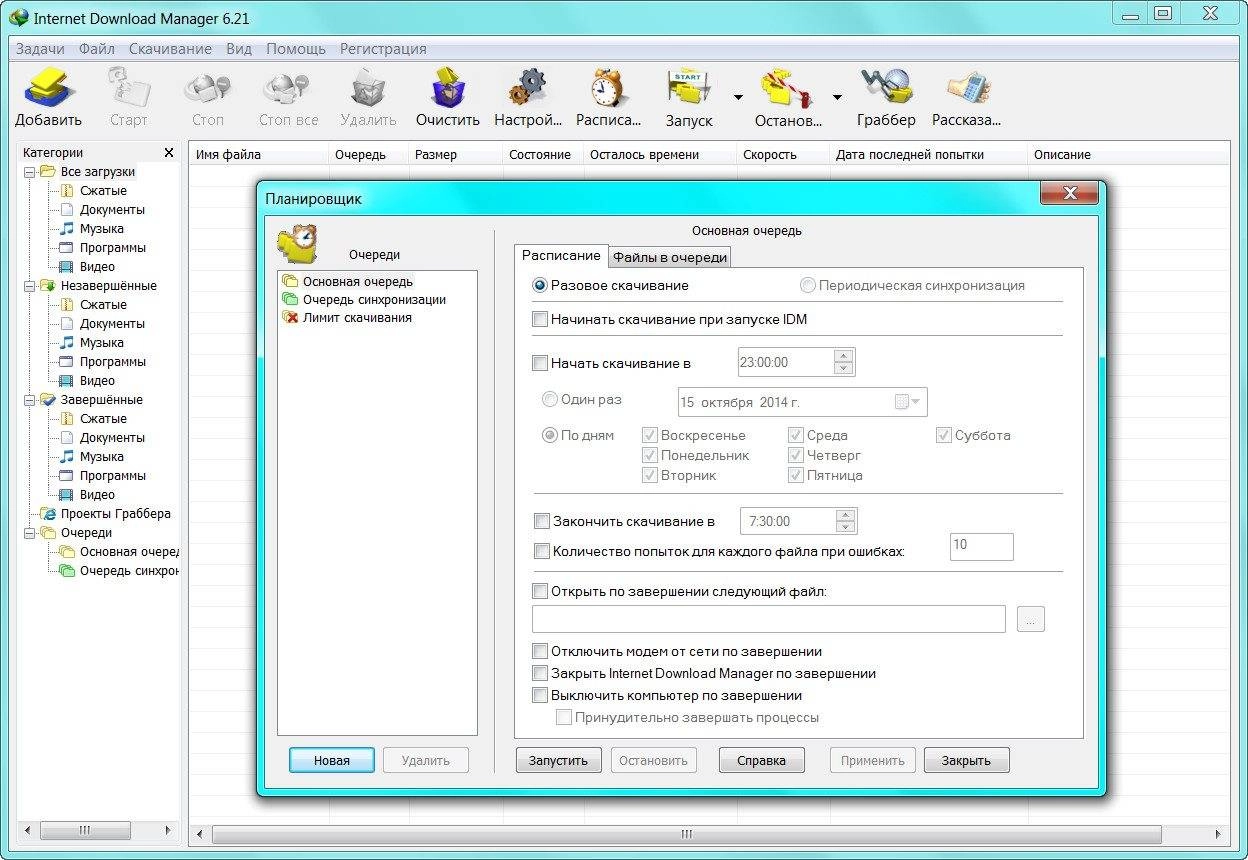Open the Вид menu
This screenshot has width=1248, height=860.
click(x=239, y=48)
